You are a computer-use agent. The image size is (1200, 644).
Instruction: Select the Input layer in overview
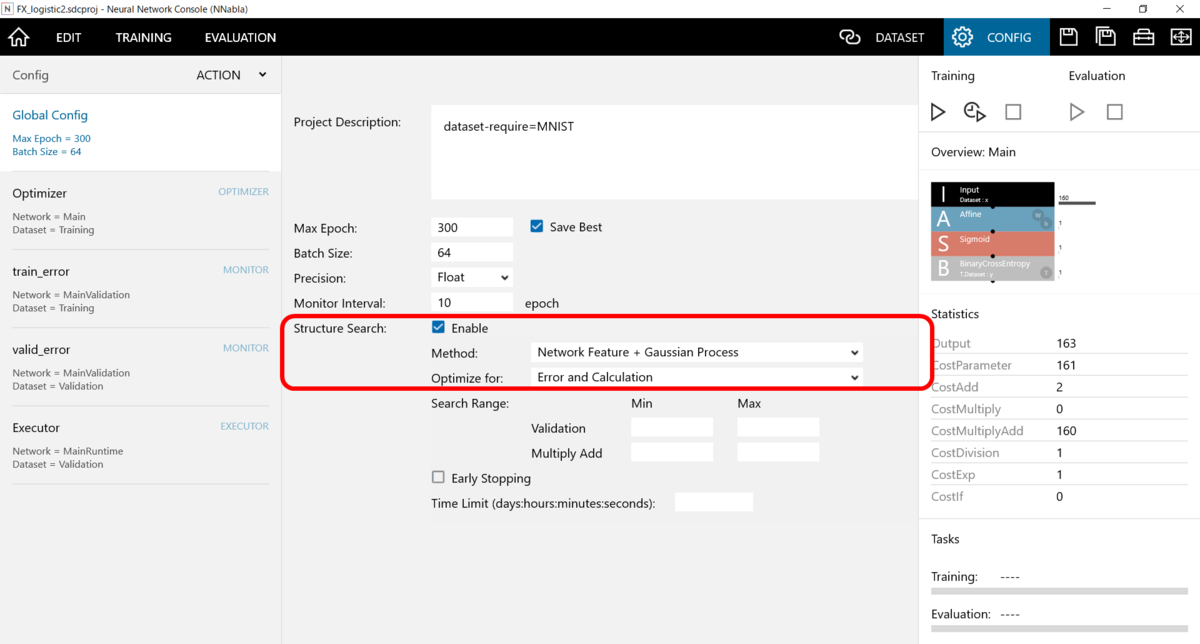(992, 194)
